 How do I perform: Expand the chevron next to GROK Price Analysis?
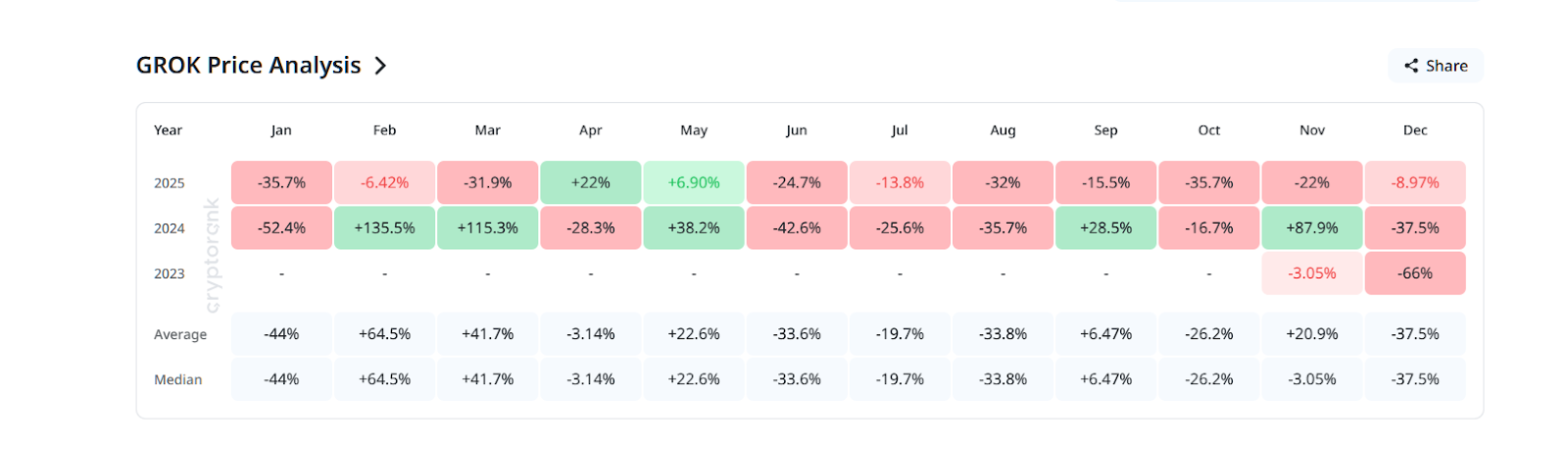(x=380, y=66)
